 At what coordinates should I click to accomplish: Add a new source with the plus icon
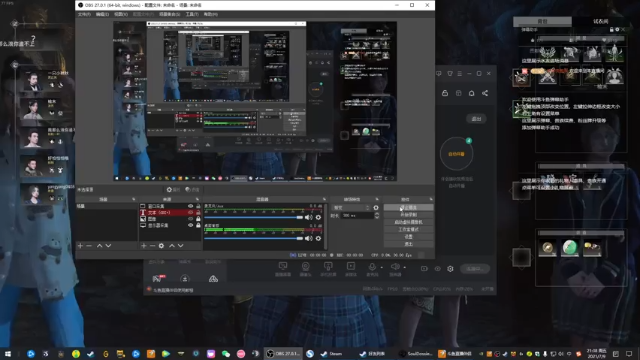143,246
